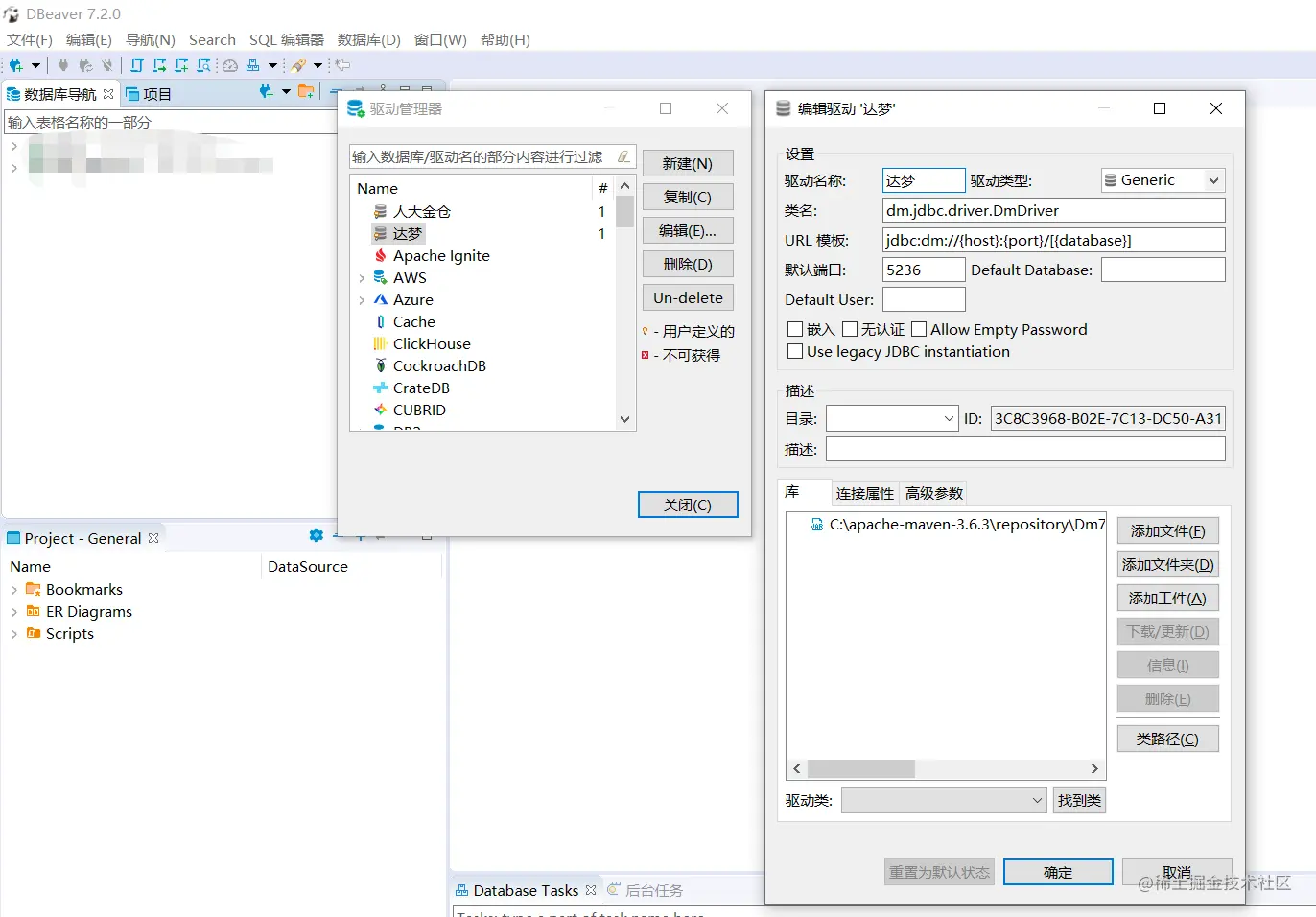Click 确定 to confirm driver edits

point(1058,872)
